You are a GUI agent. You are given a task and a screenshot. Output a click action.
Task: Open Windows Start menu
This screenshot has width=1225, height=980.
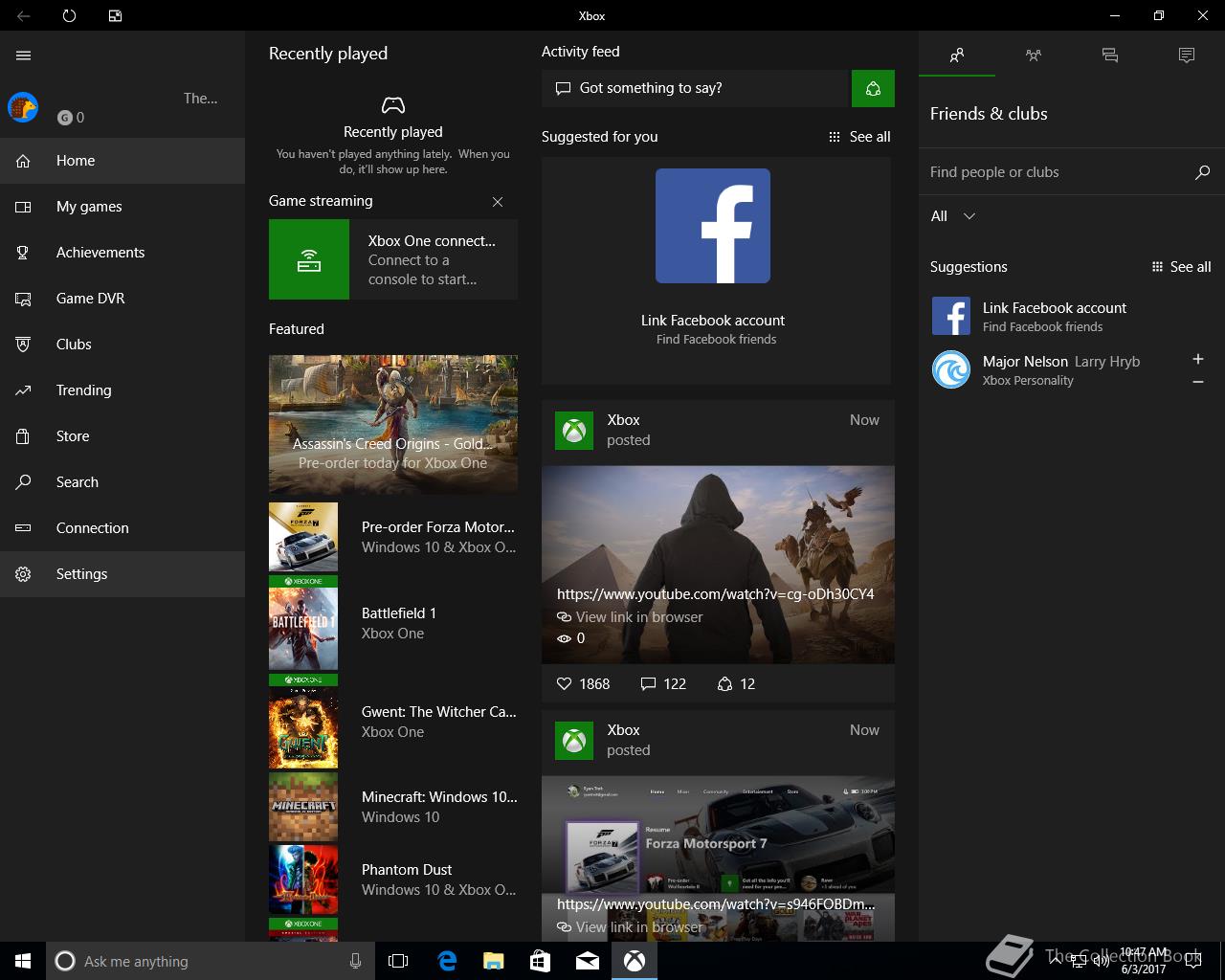point(23,961)
